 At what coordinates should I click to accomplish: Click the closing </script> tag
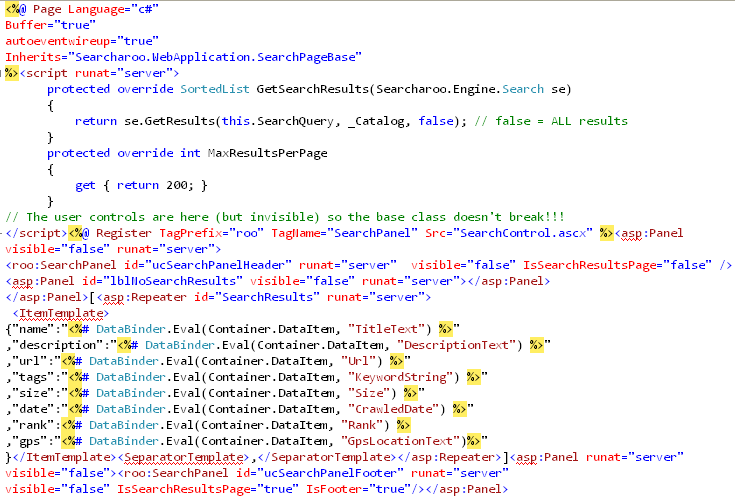click(x=36, y=233)
